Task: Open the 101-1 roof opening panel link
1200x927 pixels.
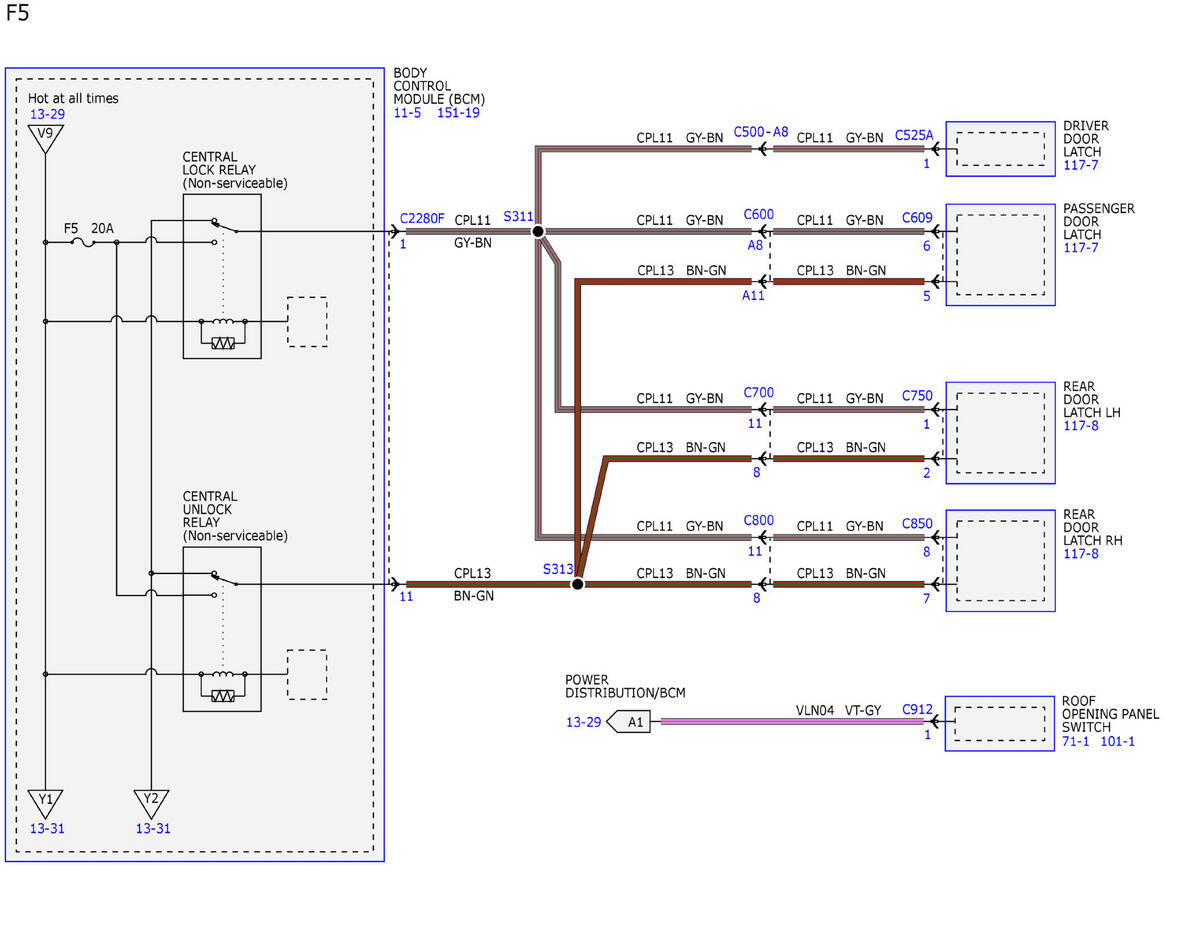Action: tap(1117, 741)
